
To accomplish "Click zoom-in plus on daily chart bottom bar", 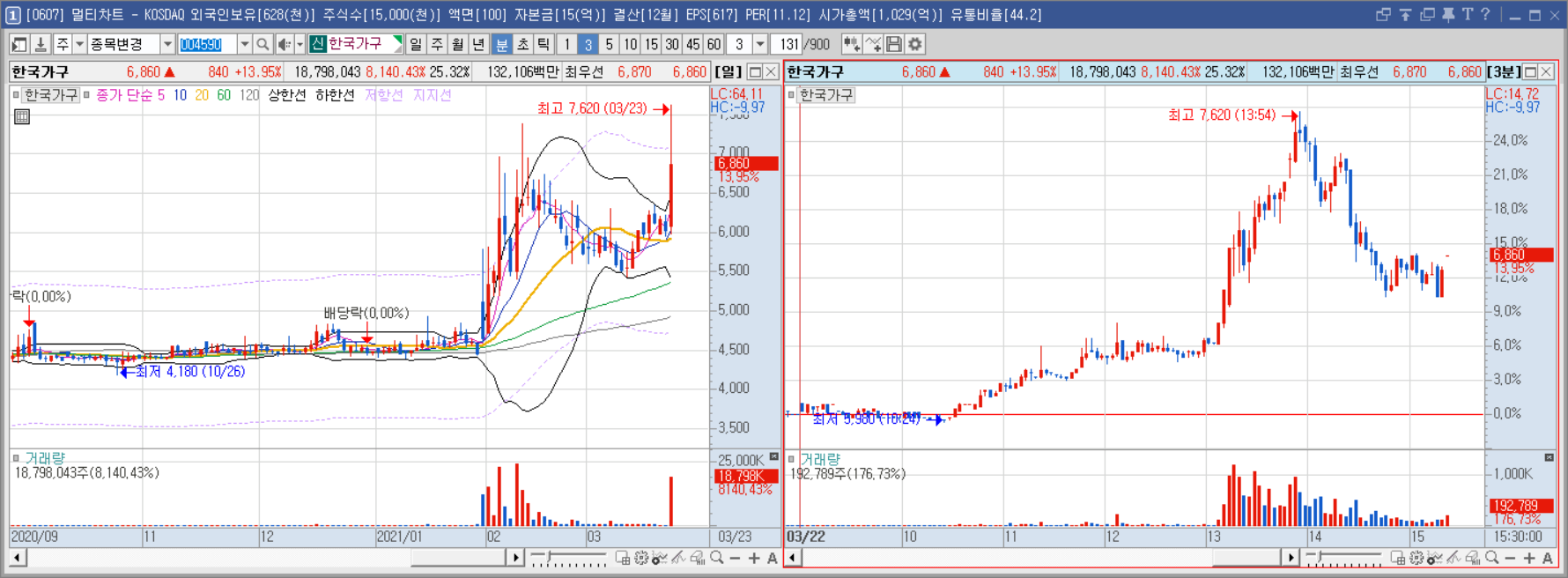I will tap(754, 558).
